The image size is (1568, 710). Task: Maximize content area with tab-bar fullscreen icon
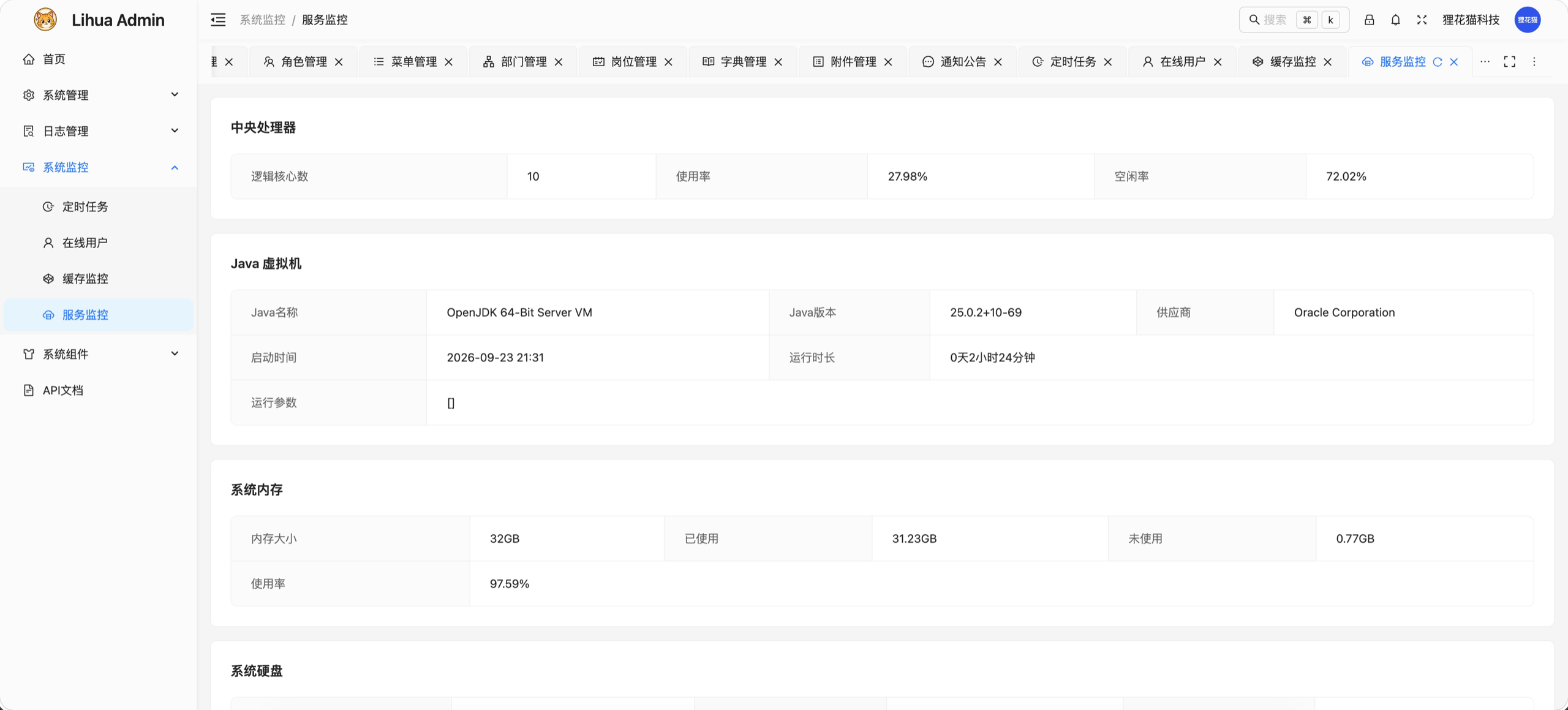[1510, 61]
